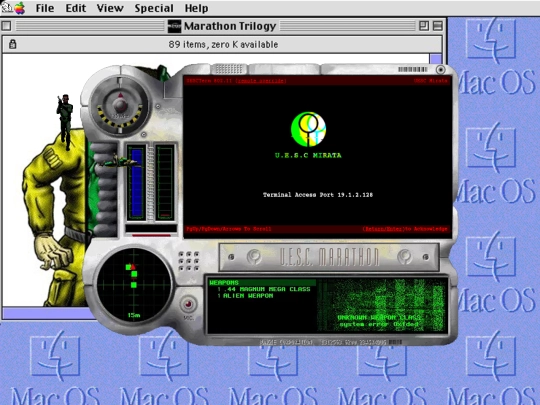Click the Marathon Trilogy title bar icon
Image resolution: width=540 pixels, height=405 pixels.
[174, 26]
